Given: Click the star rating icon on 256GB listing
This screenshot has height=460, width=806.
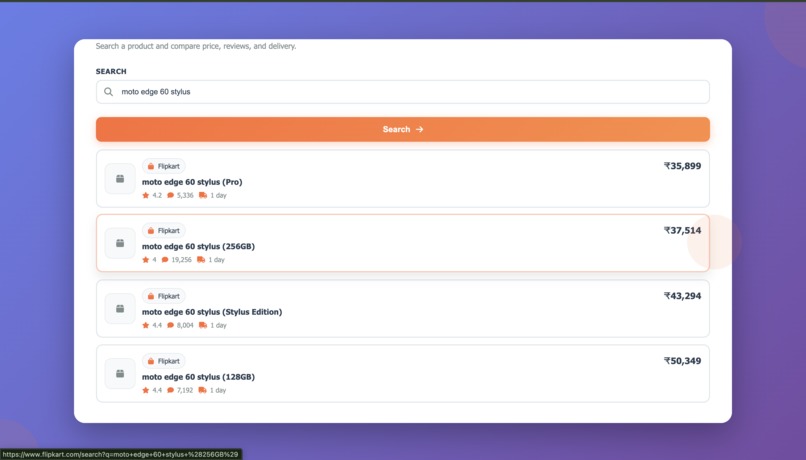Looking at the screenshot, I should coord(145,260).
